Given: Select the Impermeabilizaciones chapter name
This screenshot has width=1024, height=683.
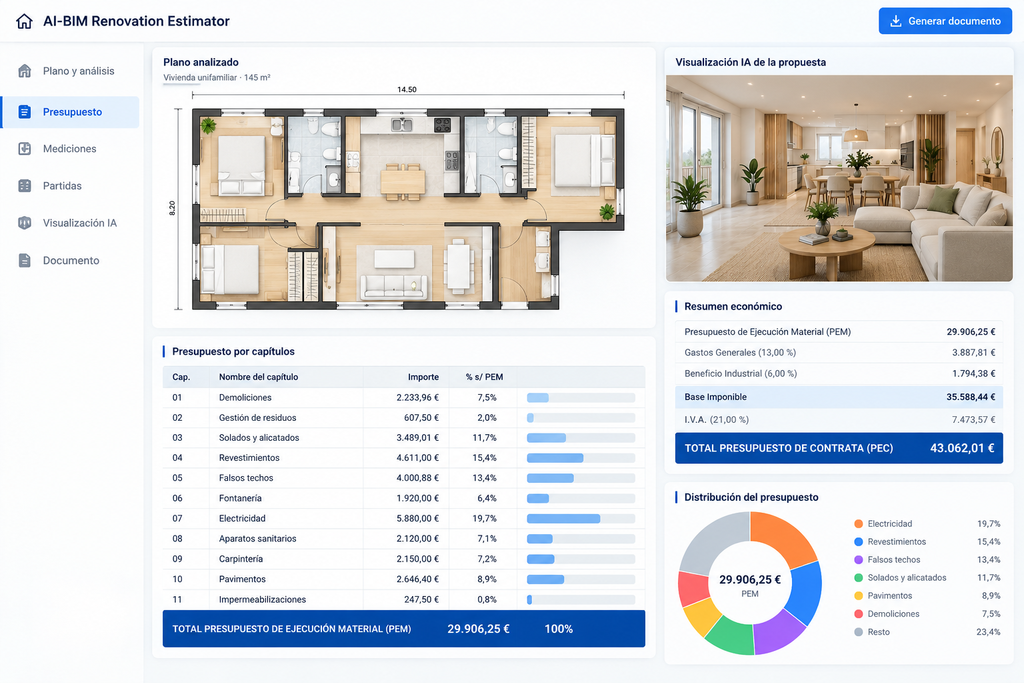Looking at the screenshot, I should (x=262, y=599).
